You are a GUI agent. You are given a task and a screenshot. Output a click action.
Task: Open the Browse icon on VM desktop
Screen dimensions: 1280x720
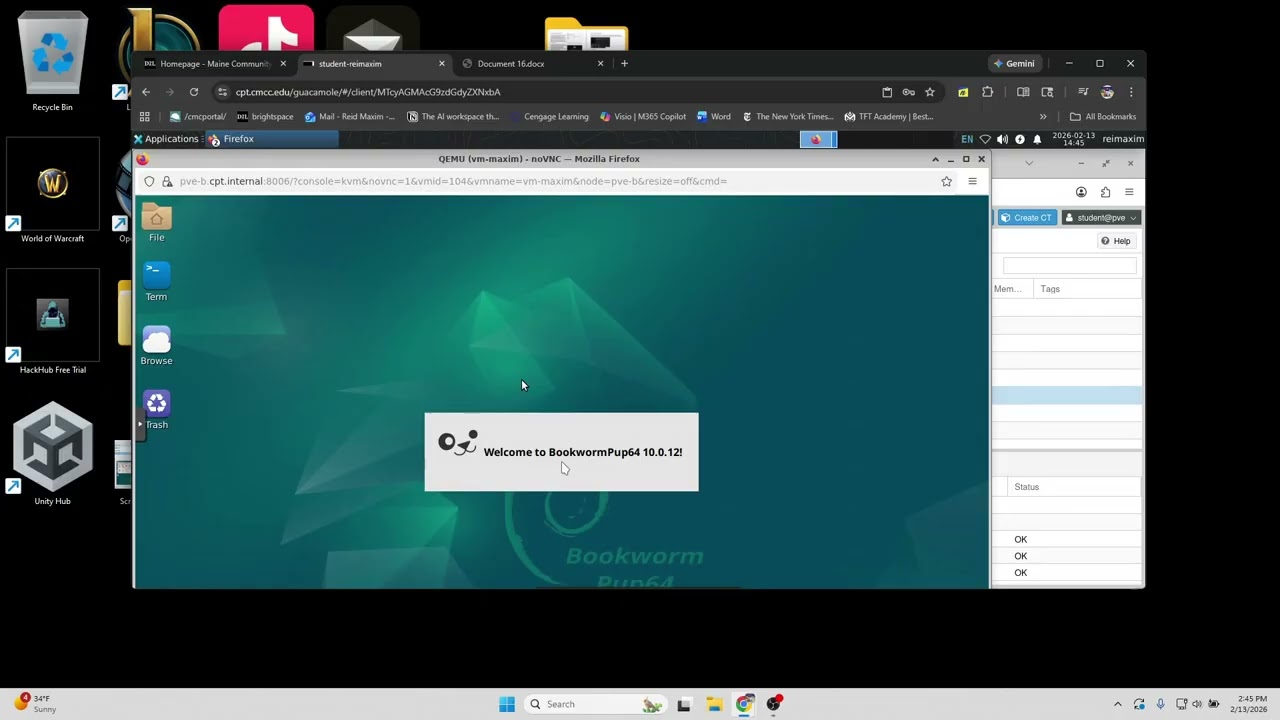coord(156,346)
